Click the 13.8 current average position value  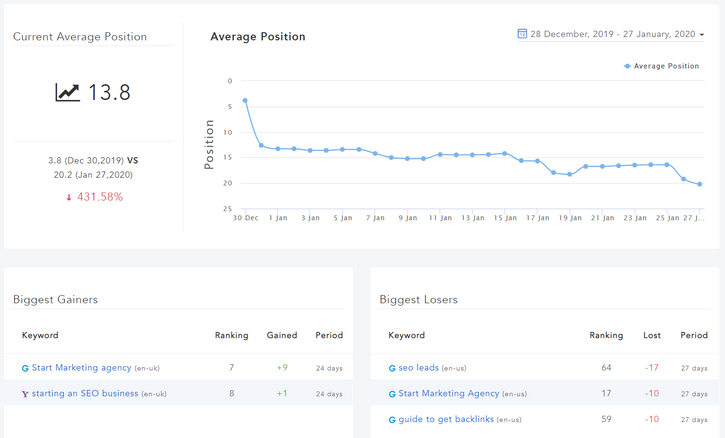coord(109,93)
